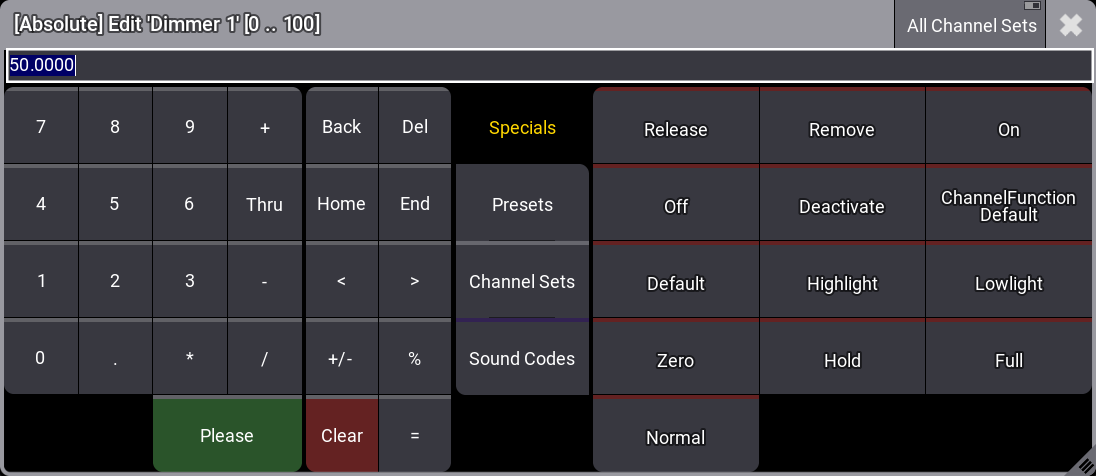Tap the percent key
This screenshot has width=1096, height=476.
coord(415,359)
